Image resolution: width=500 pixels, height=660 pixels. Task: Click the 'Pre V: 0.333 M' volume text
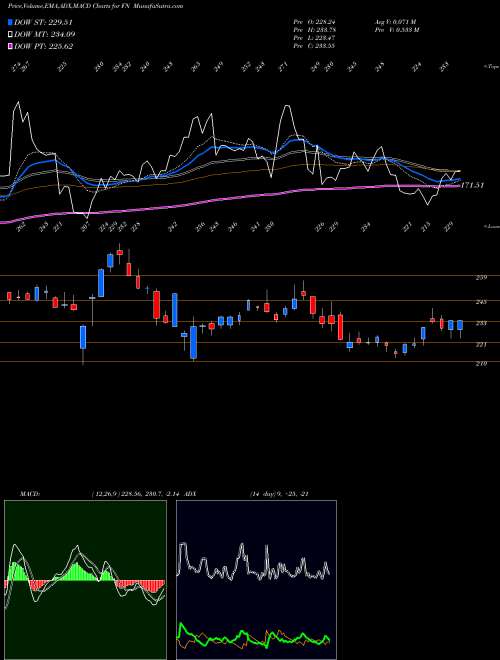click(396, 29)
